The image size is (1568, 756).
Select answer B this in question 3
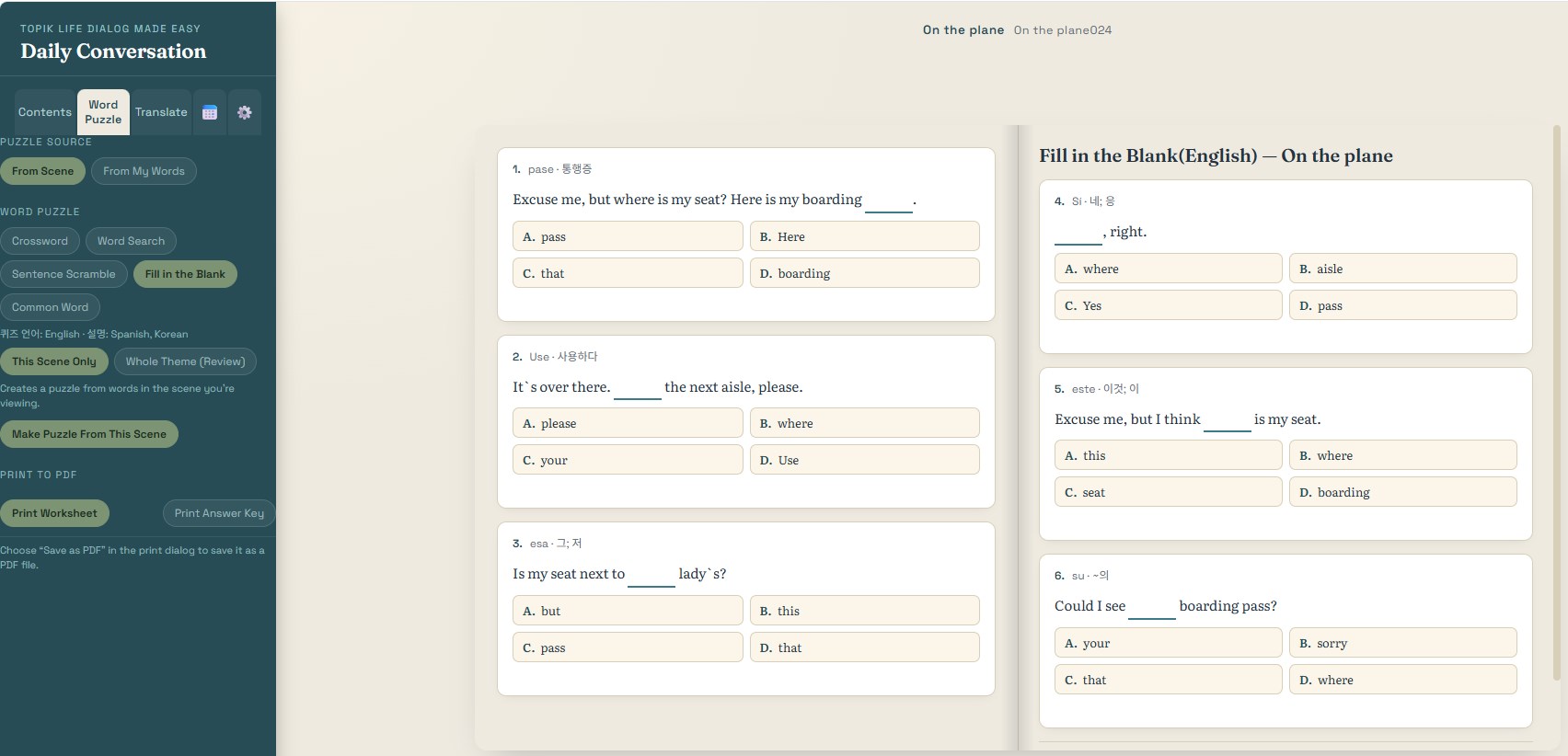click(x=865, y=611)
